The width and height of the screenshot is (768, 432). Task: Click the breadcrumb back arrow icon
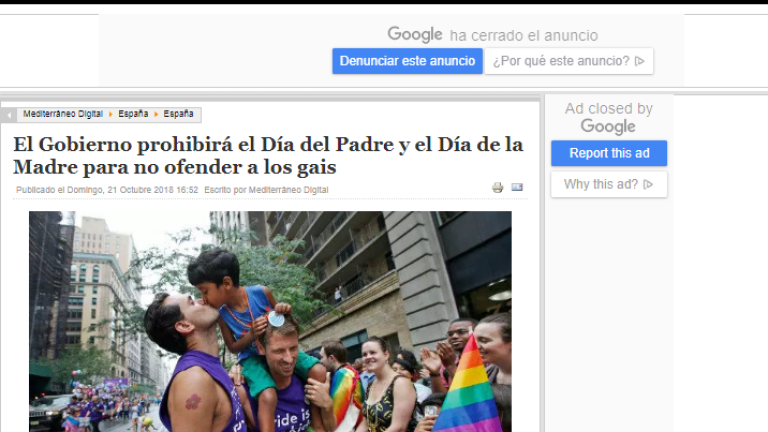point(9,115)
